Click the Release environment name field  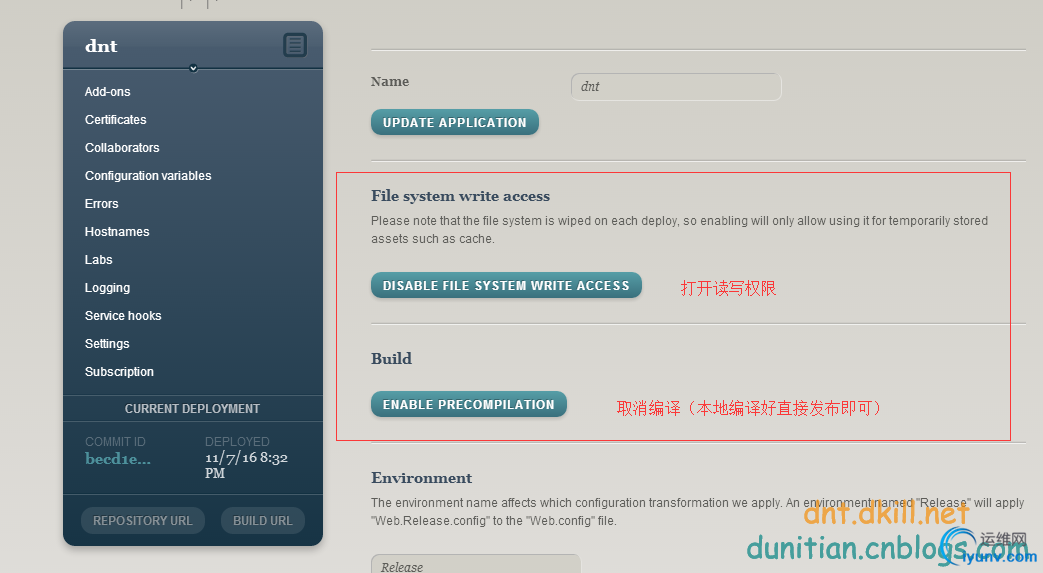(x=476, y=564)
